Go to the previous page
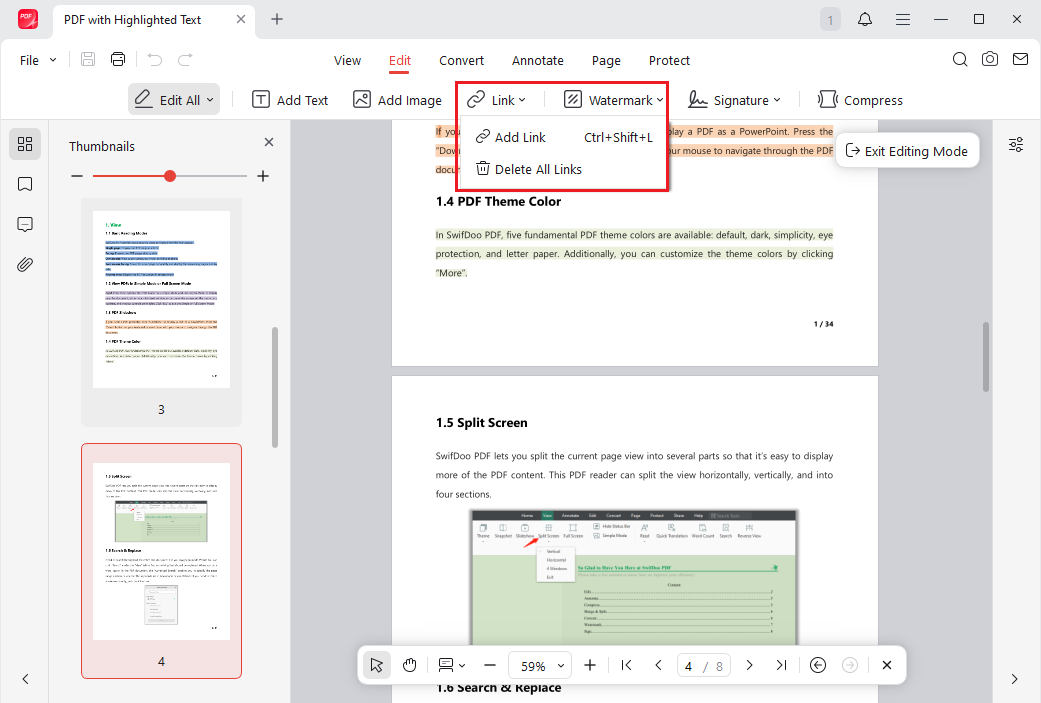 658,665
